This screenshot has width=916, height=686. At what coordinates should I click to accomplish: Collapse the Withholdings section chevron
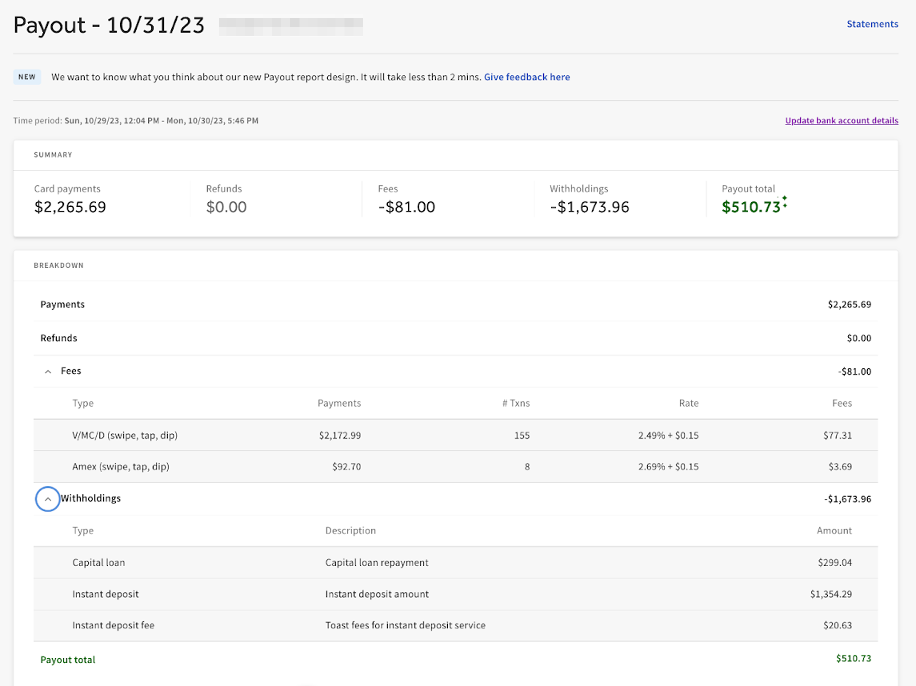point(47,498)
